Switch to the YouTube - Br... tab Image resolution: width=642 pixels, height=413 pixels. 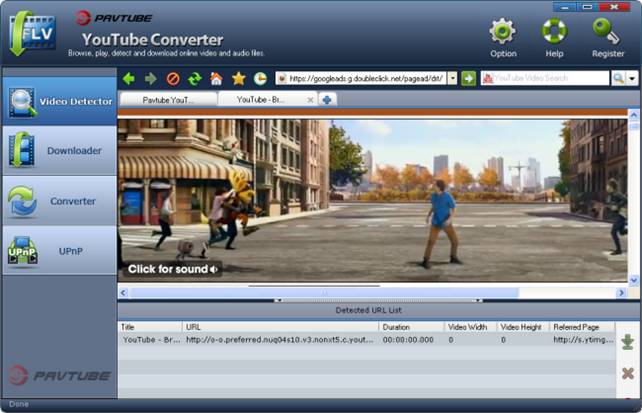click(x=268, y=99)
